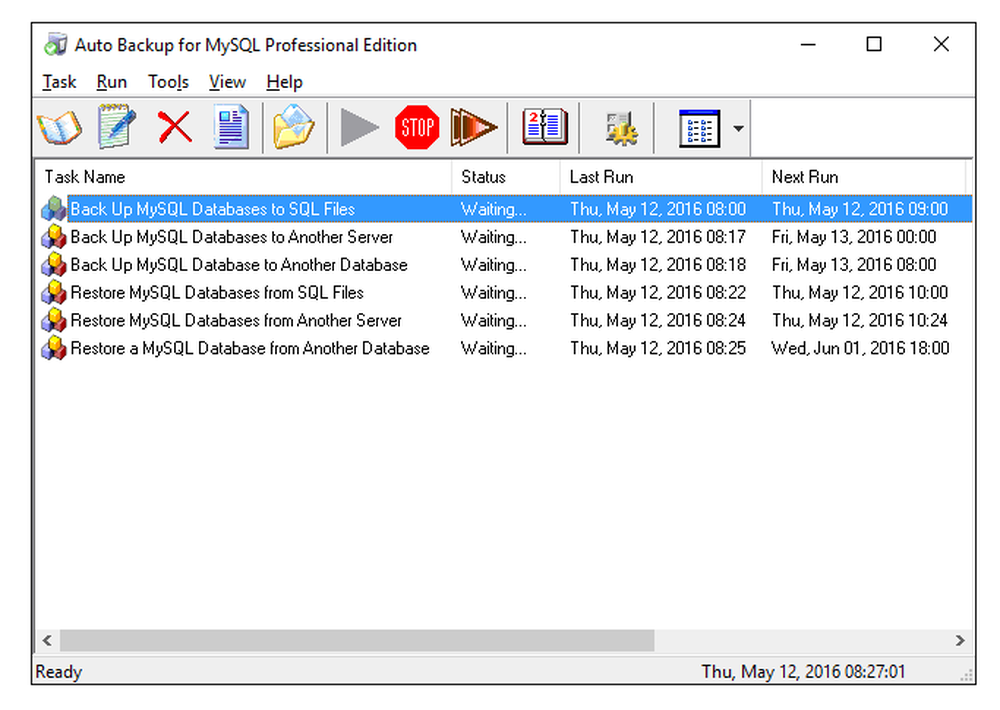Click the Run All multi-arrow icon
Viewport: 1000px width, 710px height.
[473, 128]
